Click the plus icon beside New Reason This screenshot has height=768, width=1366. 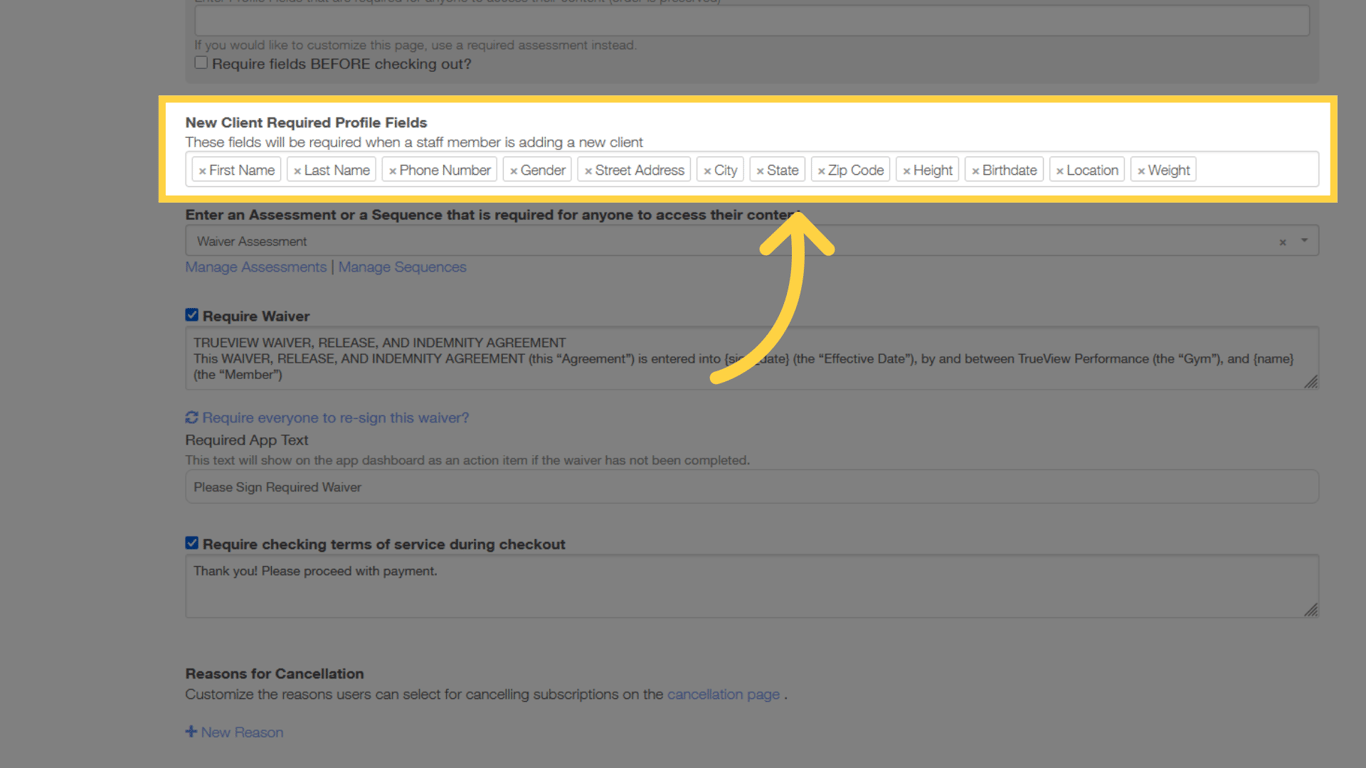(x=191, y=731)
